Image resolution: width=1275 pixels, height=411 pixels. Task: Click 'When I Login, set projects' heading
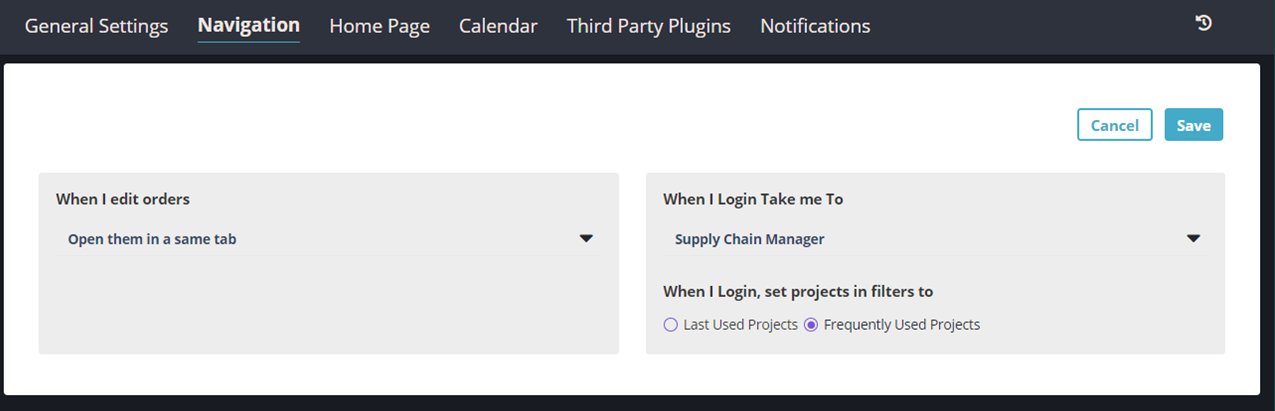point(798,291)
